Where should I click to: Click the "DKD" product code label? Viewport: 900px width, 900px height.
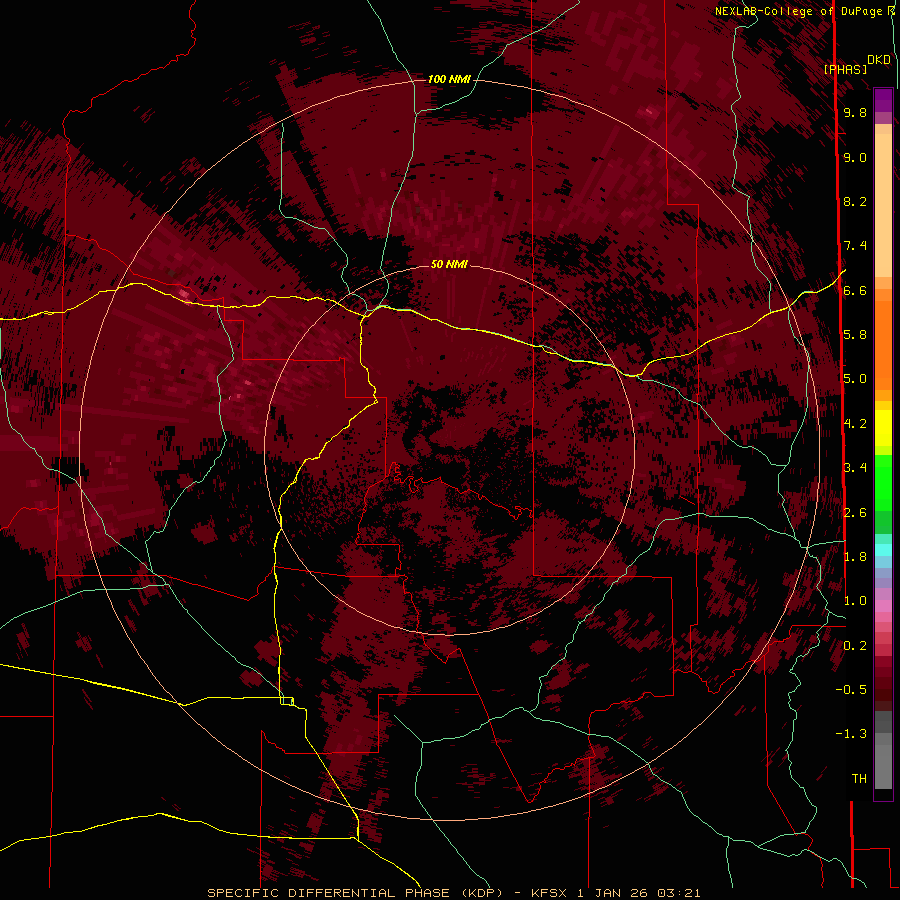[x=878, y=60]
